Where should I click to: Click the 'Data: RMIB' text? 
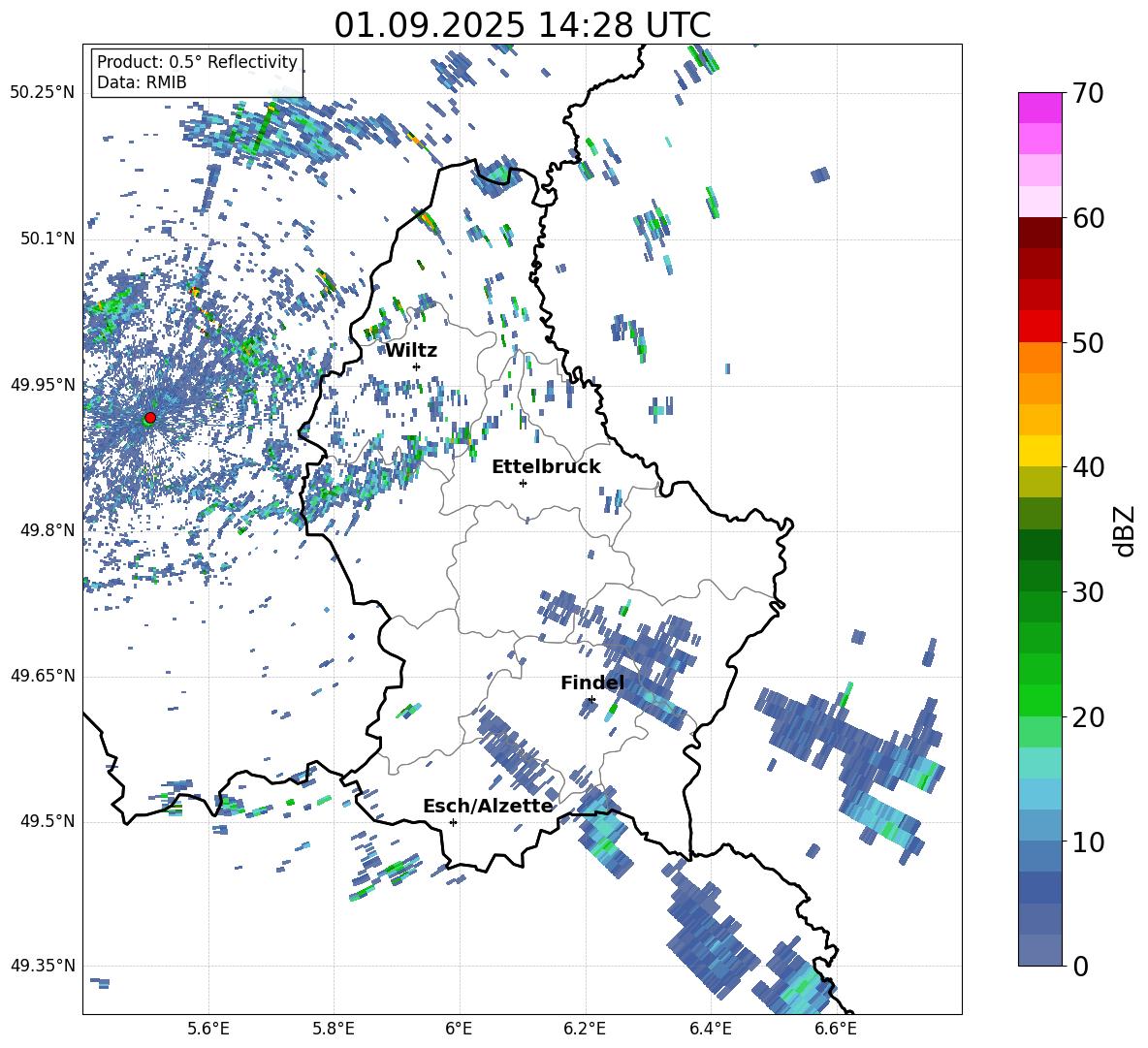click(x=142, y=82)
